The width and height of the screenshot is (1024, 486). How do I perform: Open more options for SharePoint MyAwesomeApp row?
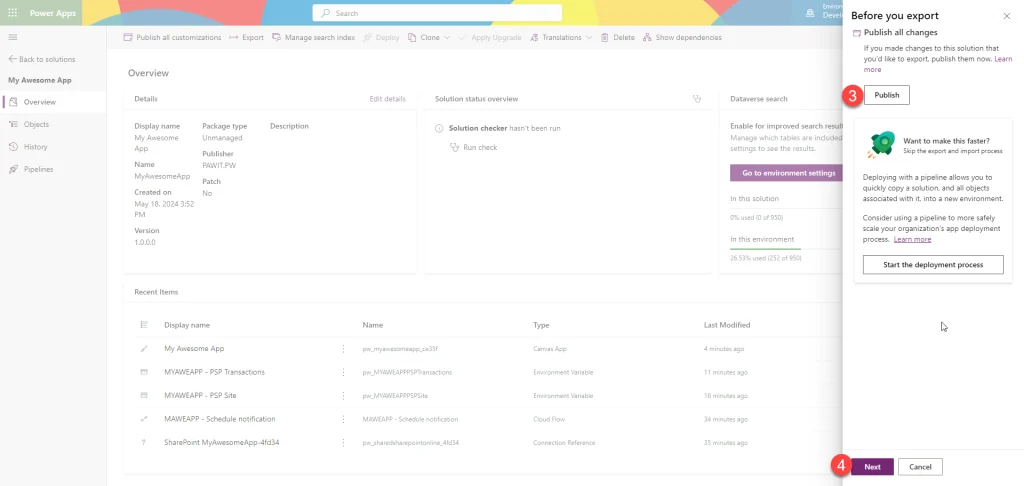[343, 442]
